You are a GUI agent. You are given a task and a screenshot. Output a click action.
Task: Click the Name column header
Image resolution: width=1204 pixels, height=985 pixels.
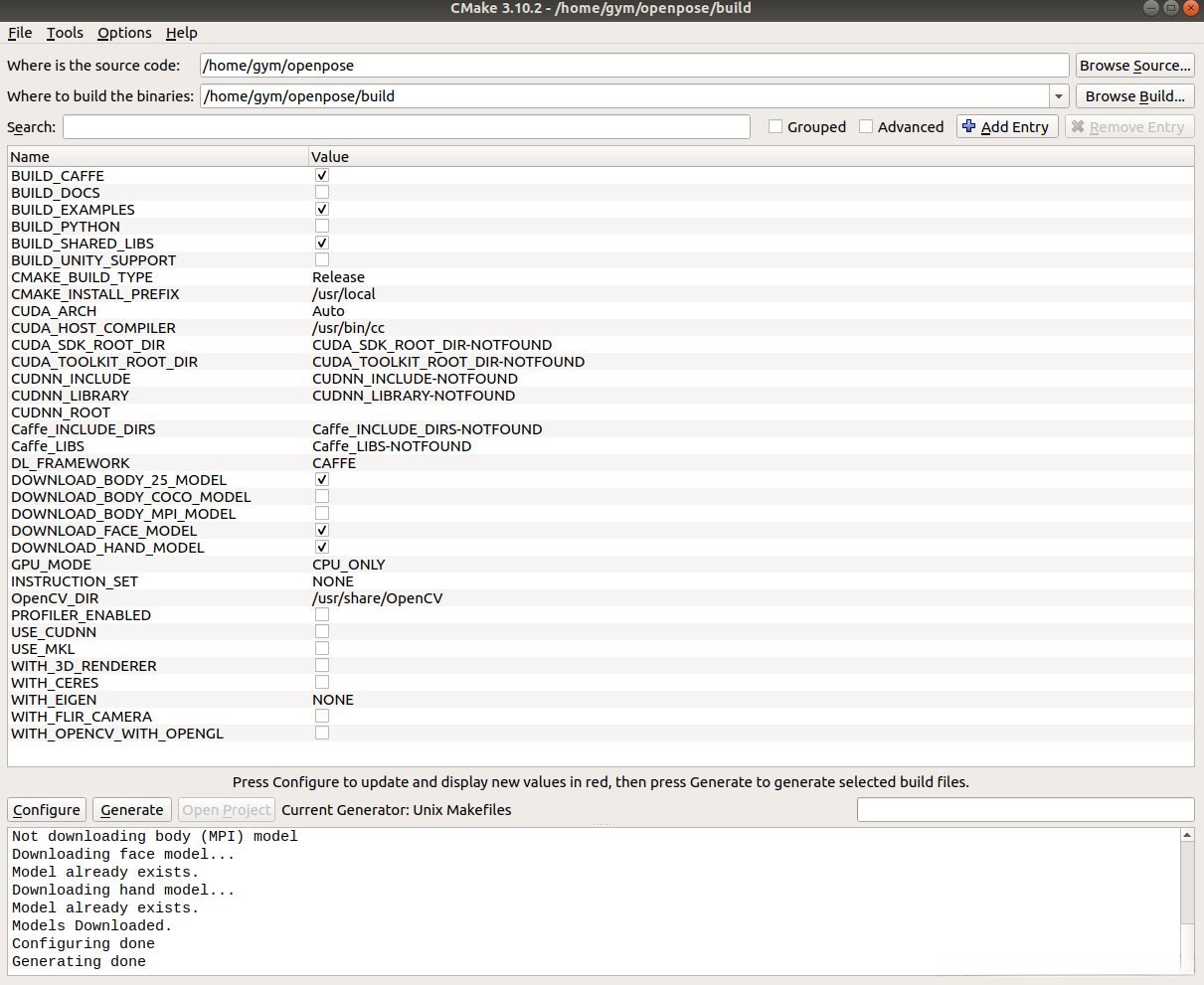click(158, 157)
